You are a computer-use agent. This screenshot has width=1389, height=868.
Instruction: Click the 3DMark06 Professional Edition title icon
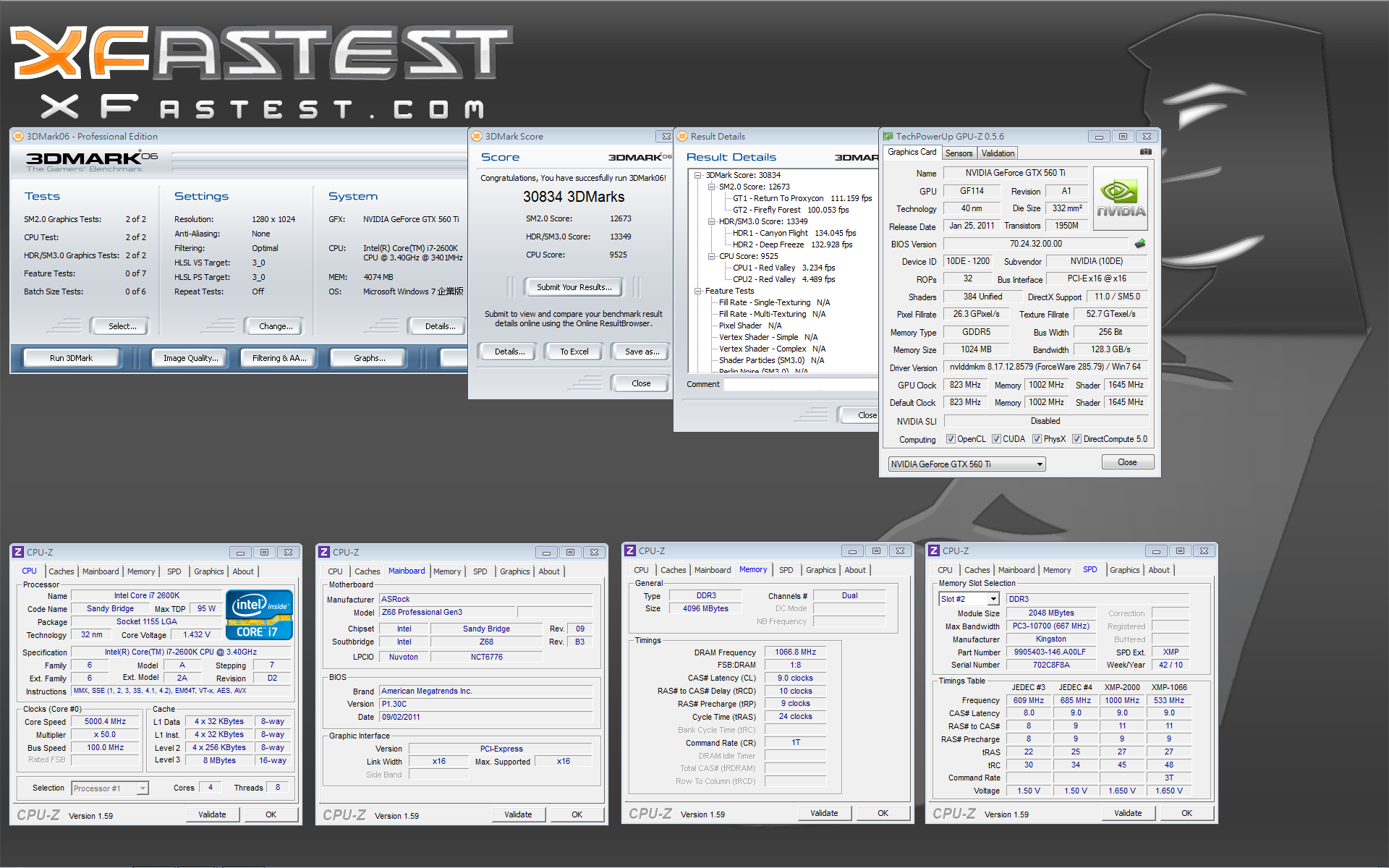(x=18, y=136)
